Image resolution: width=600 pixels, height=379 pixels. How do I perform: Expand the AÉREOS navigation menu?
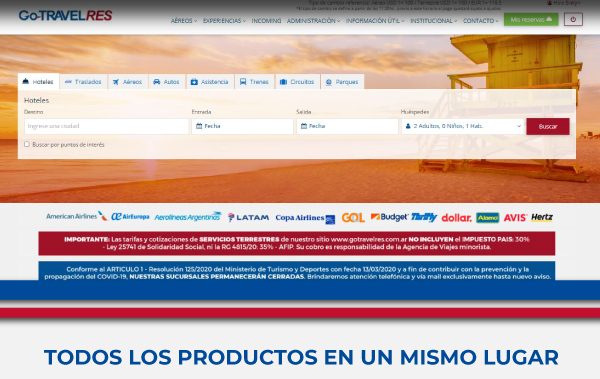pyautogui.click(x=184, y=21)
